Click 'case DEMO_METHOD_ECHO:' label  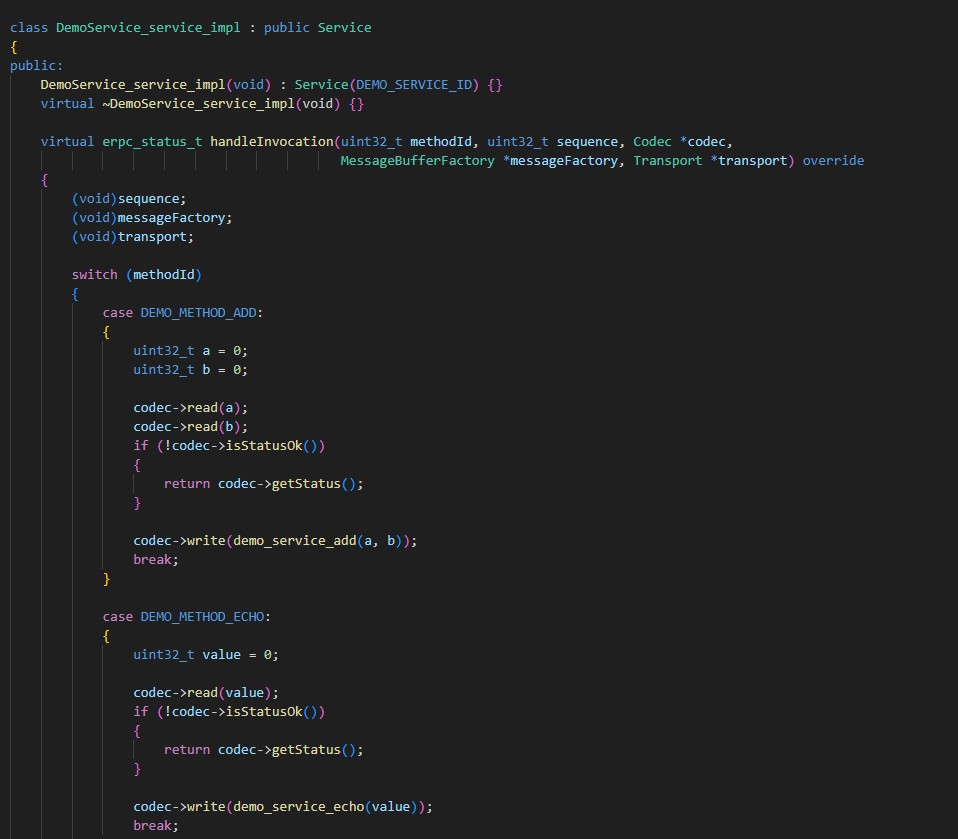[x=186, y=617]
